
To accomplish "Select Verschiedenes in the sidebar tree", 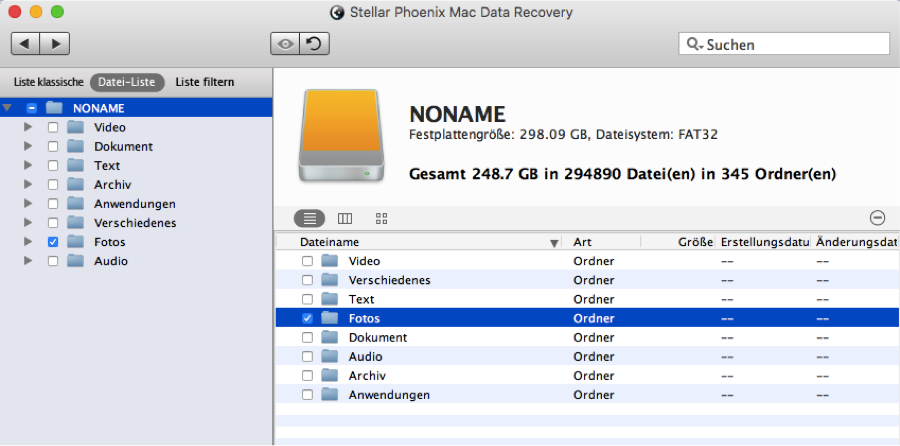I will click(x=135, y=223).
